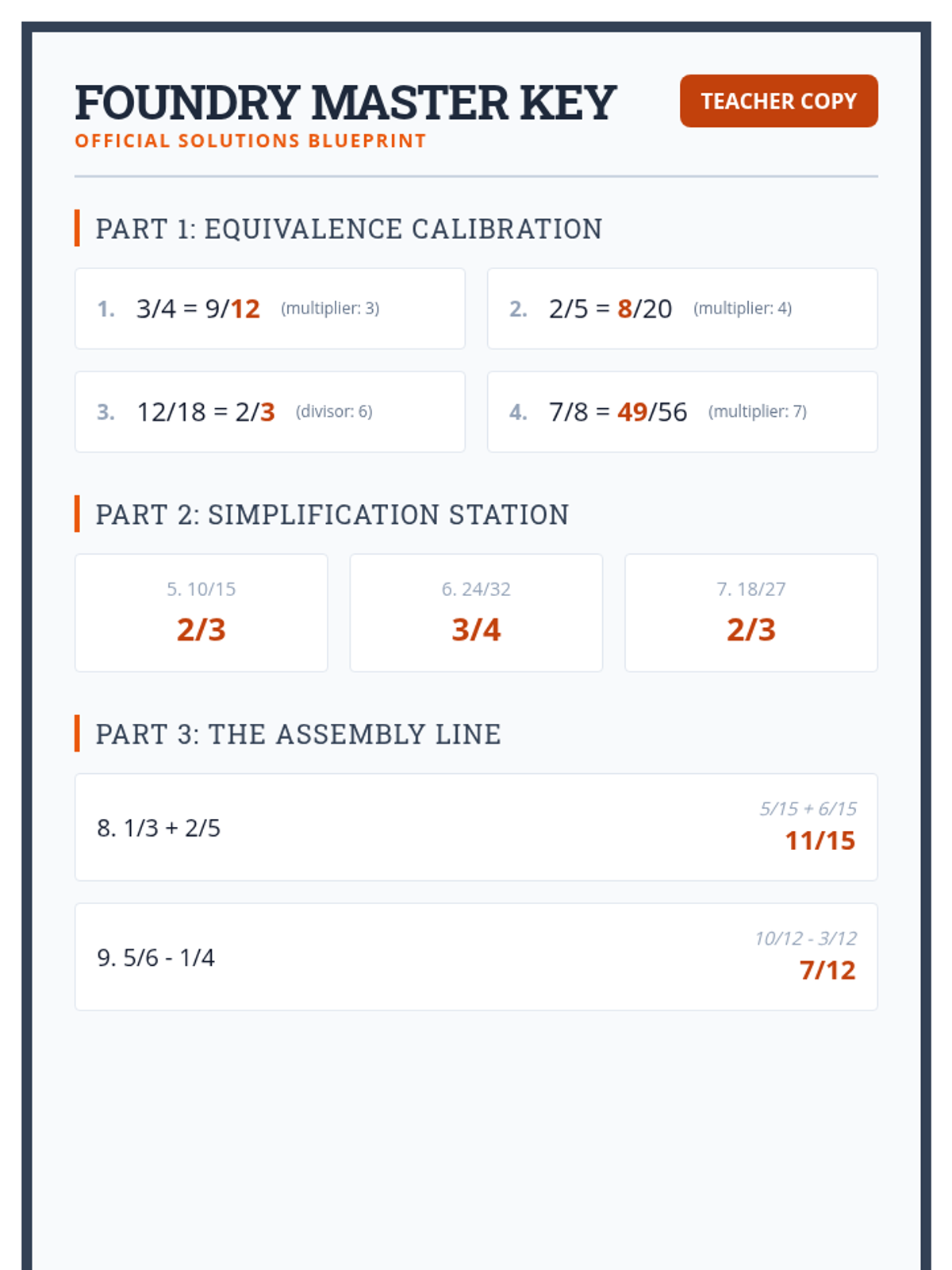This screenshot has height=1270, width=952.
Task: Click the 11/15 answer
Action: [x=820, y=841]
